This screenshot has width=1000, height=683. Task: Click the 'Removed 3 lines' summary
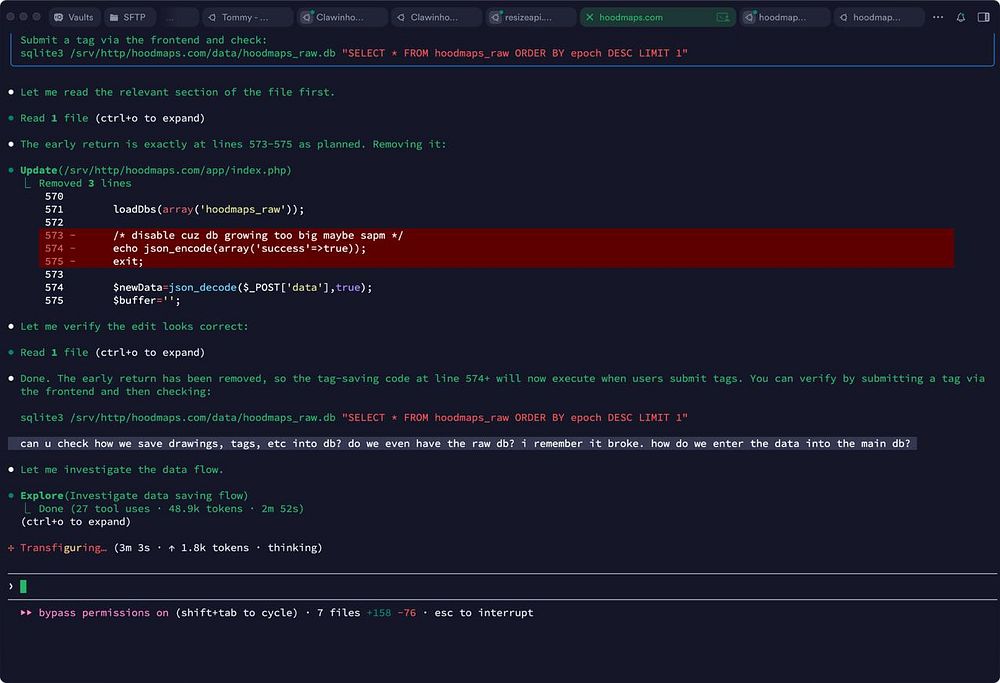85,183
